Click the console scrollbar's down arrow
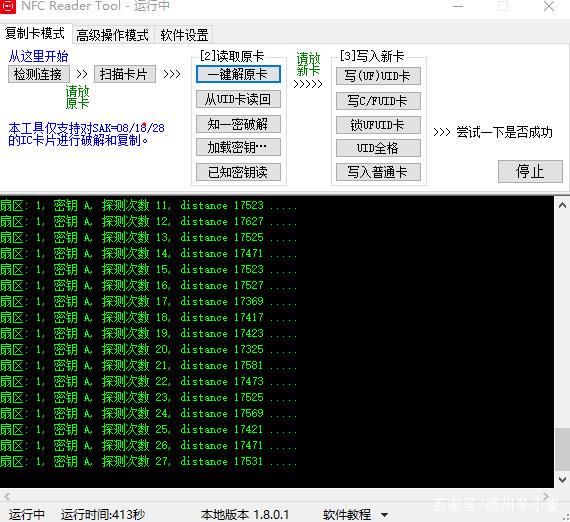 click(562, 479)
